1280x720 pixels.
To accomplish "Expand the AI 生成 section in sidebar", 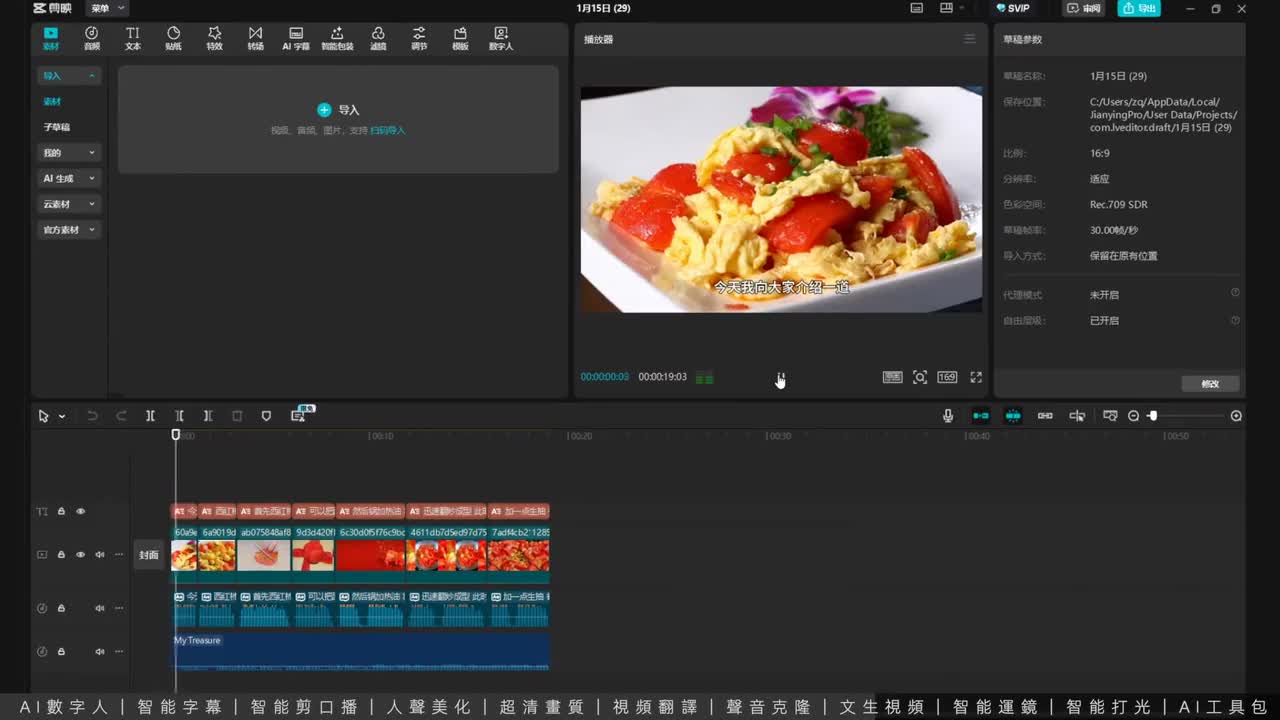I will tap(68, 178).
